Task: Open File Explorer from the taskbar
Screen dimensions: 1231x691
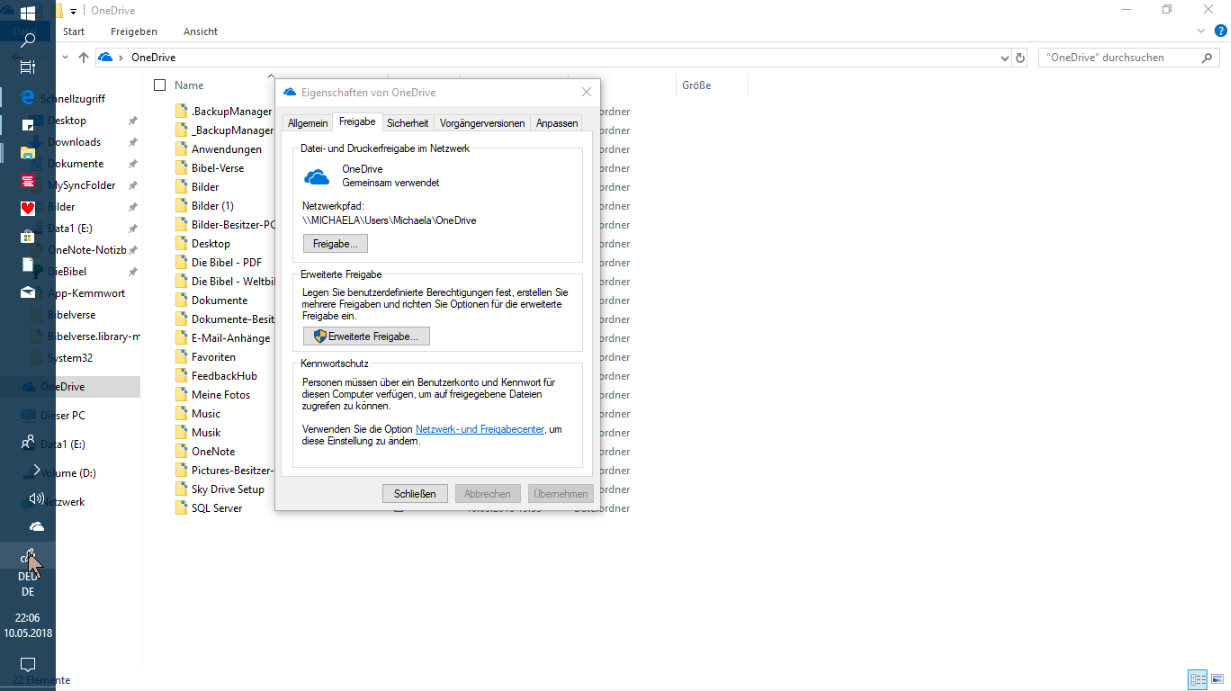Action: [28, 153]
